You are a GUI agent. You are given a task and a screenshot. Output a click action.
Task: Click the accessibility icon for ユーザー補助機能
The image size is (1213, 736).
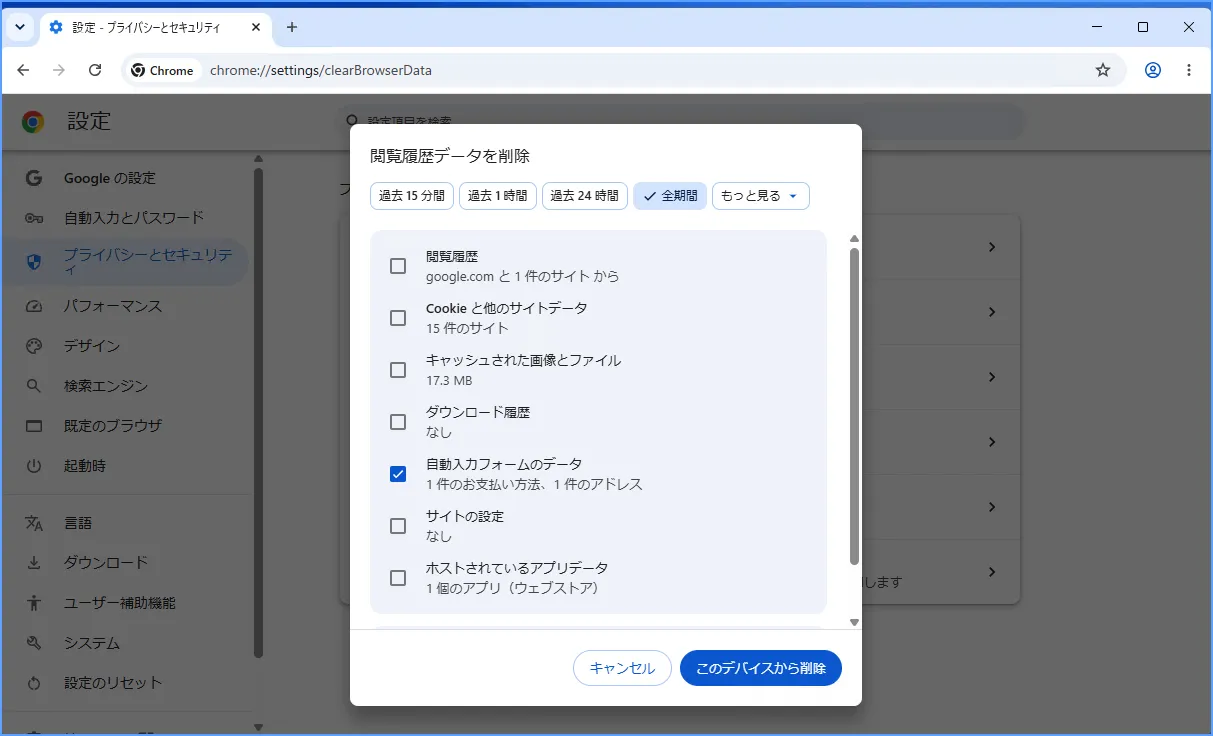(34, 603)
